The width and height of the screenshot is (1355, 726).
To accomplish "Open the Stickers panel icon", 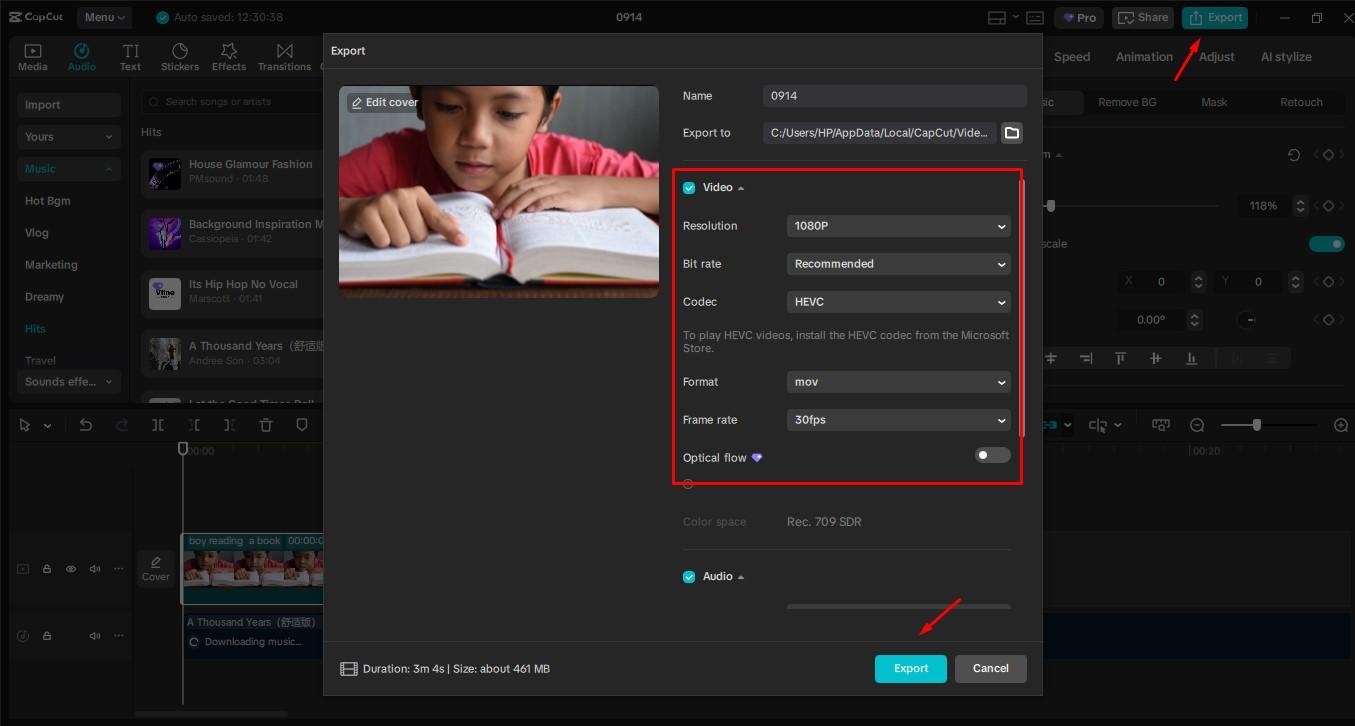I will pos(180,51).
